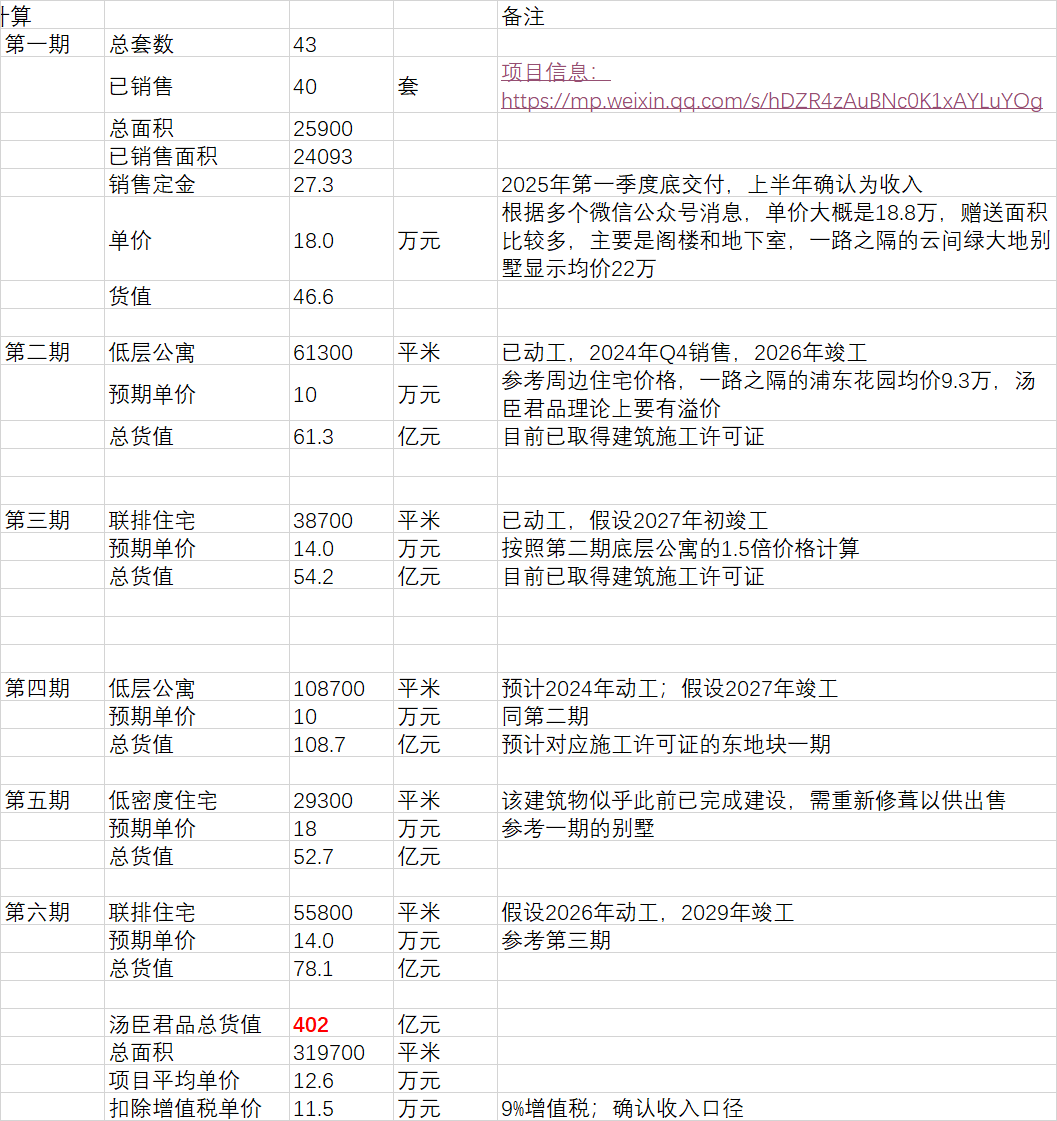Select the 预计对应施工许可证的东地块一期 cell
Image resolution: width=1057 pixels, height=1121 pixels.
(x=777, y=744)
